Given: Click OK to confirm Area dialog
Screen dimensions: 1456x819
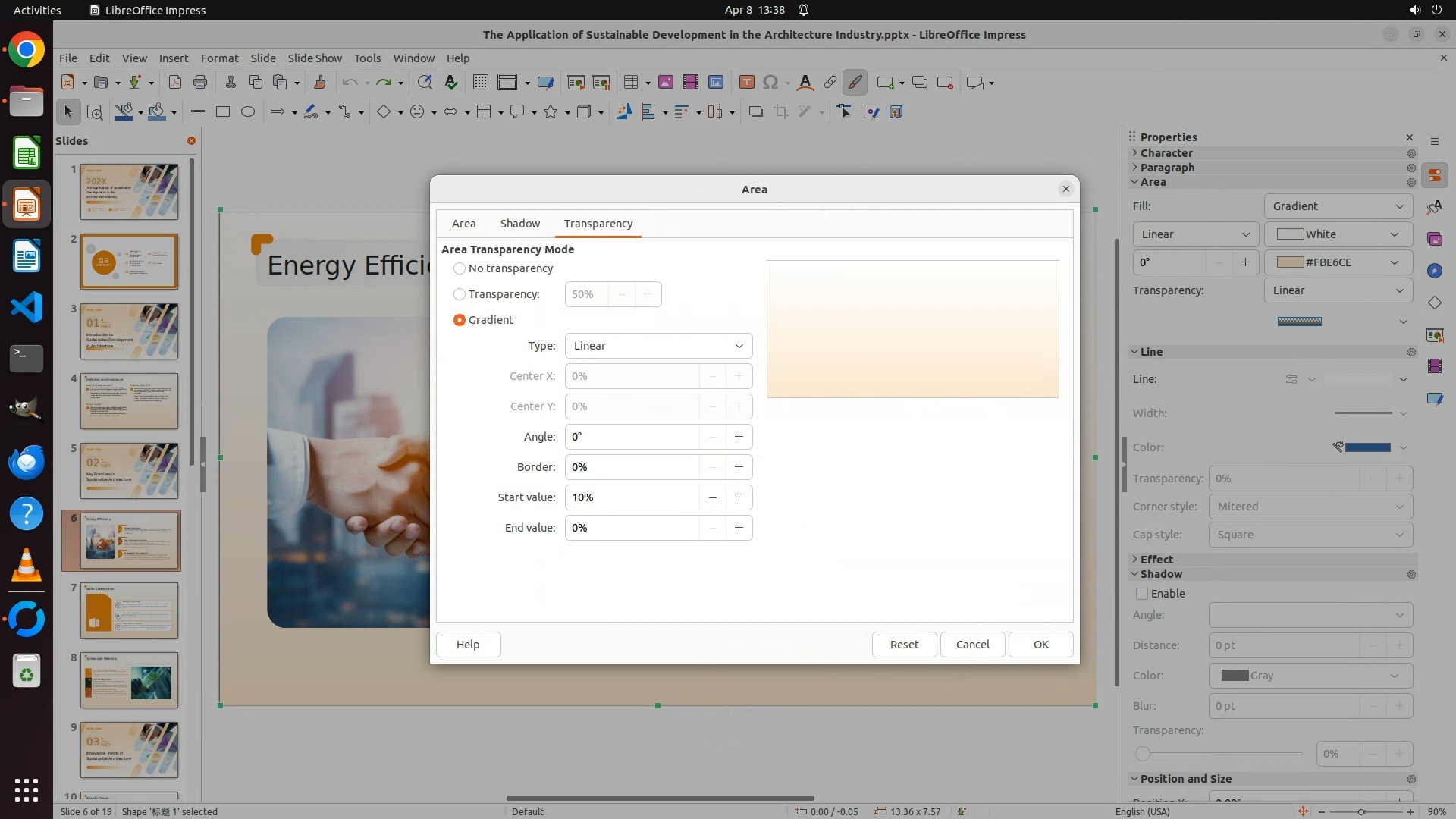Looking at the screenshot, I should pos(1040,645).
